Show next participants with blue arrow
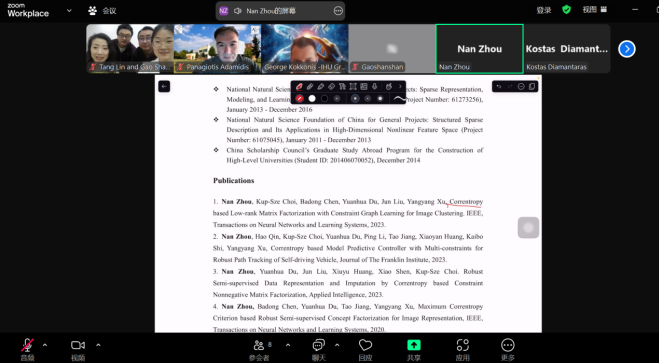Viewport: 659px width, 363px height. coord(627,49)
